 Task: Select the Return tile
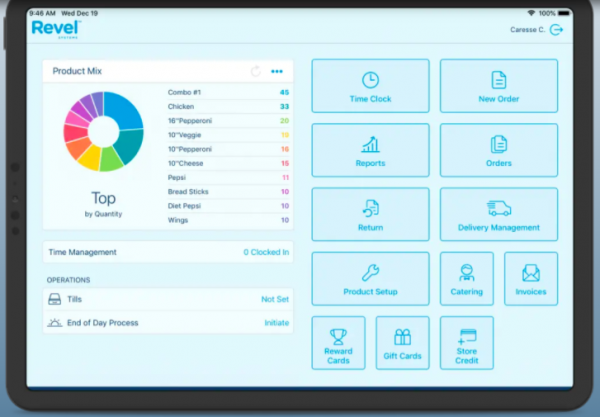tap(370, 214)
